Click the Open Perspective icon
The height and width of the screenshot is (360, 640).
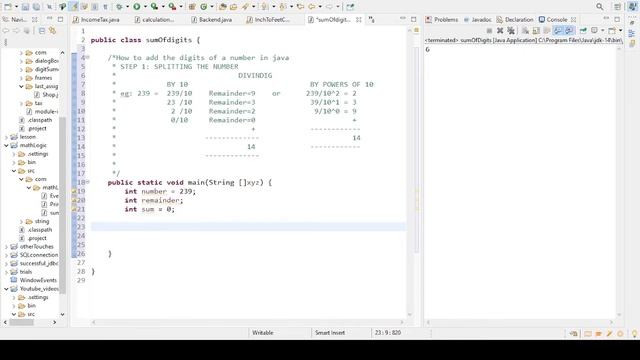(x=617, y=7)
